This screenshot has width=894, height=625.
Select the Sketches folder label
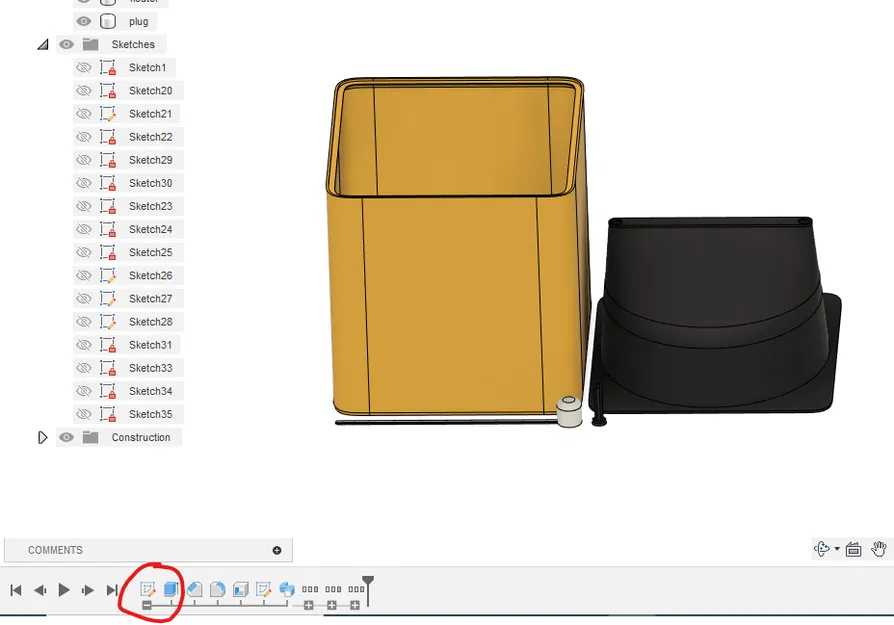click(x=133, y=44)
